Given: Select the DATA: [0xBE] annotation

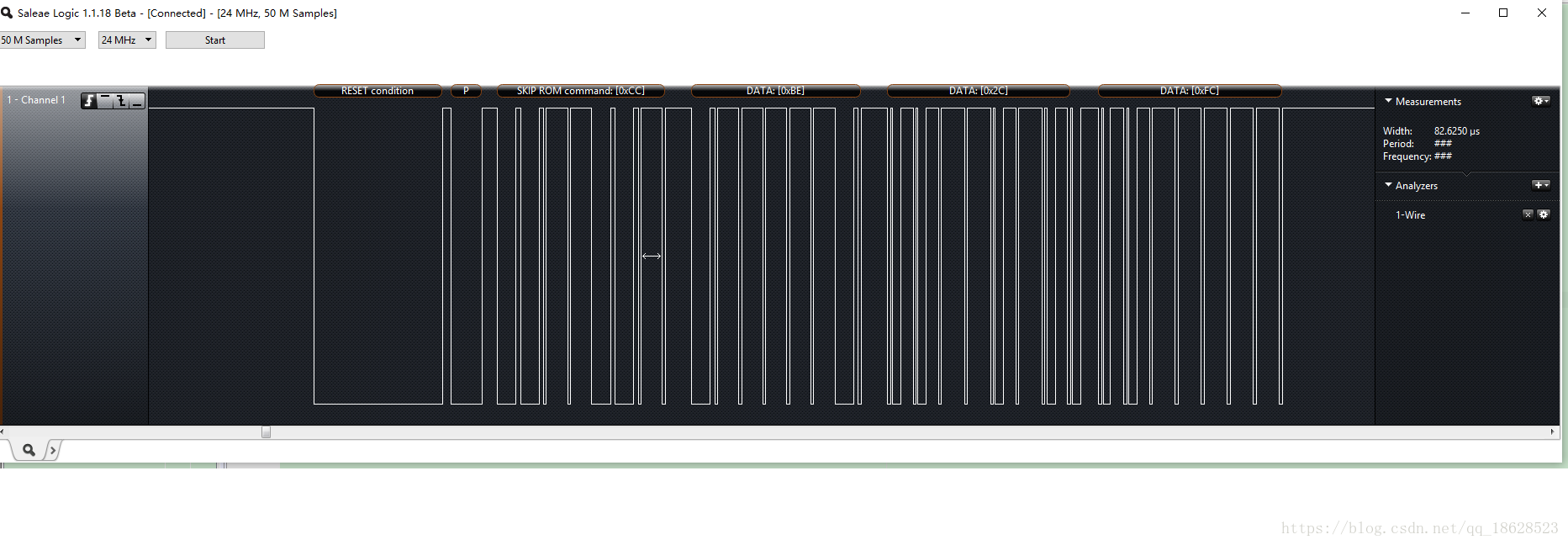Looking at the screenshot, I should (775, 91).
